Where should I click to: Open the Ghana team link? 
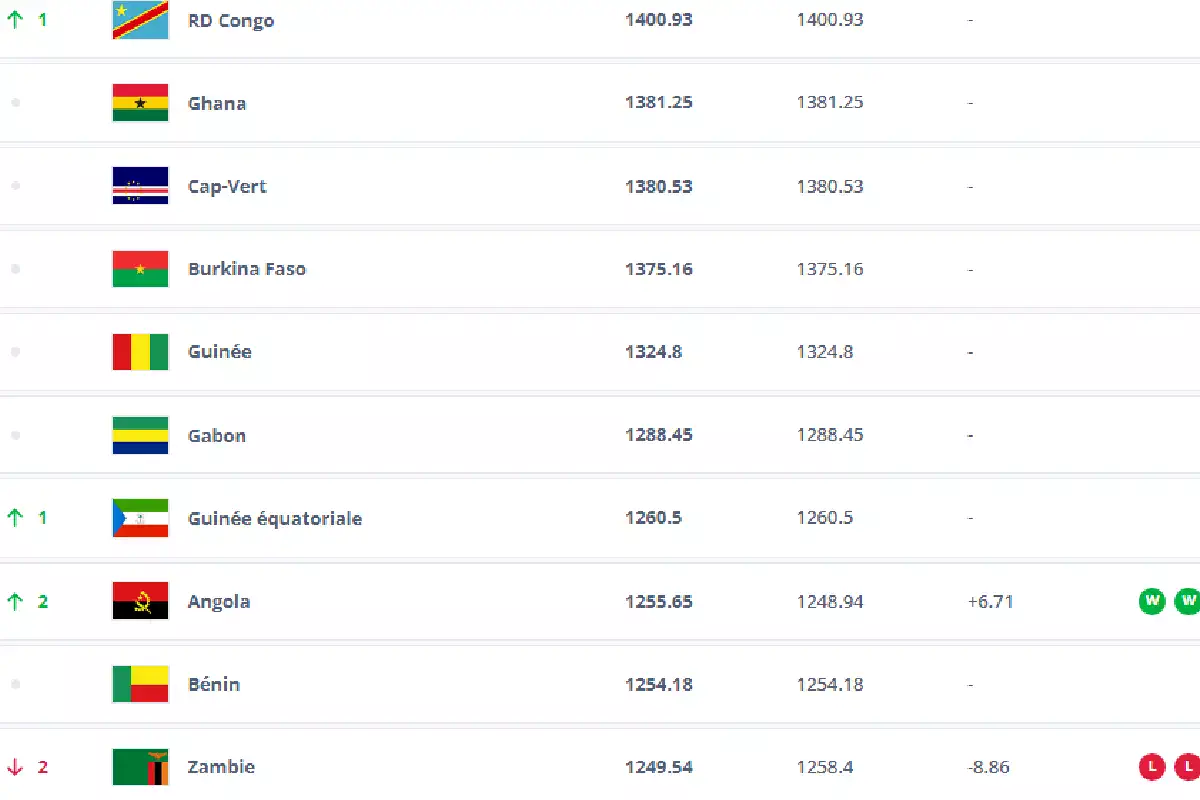tap(217, 103)
